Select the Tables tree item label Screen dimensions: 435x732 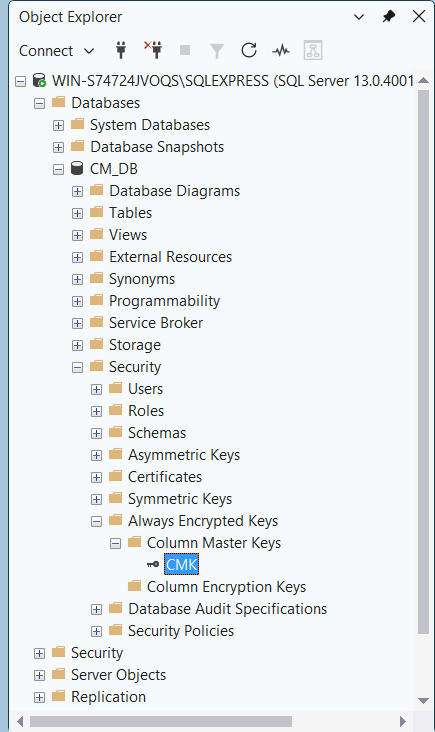click(x=131, y=213)
